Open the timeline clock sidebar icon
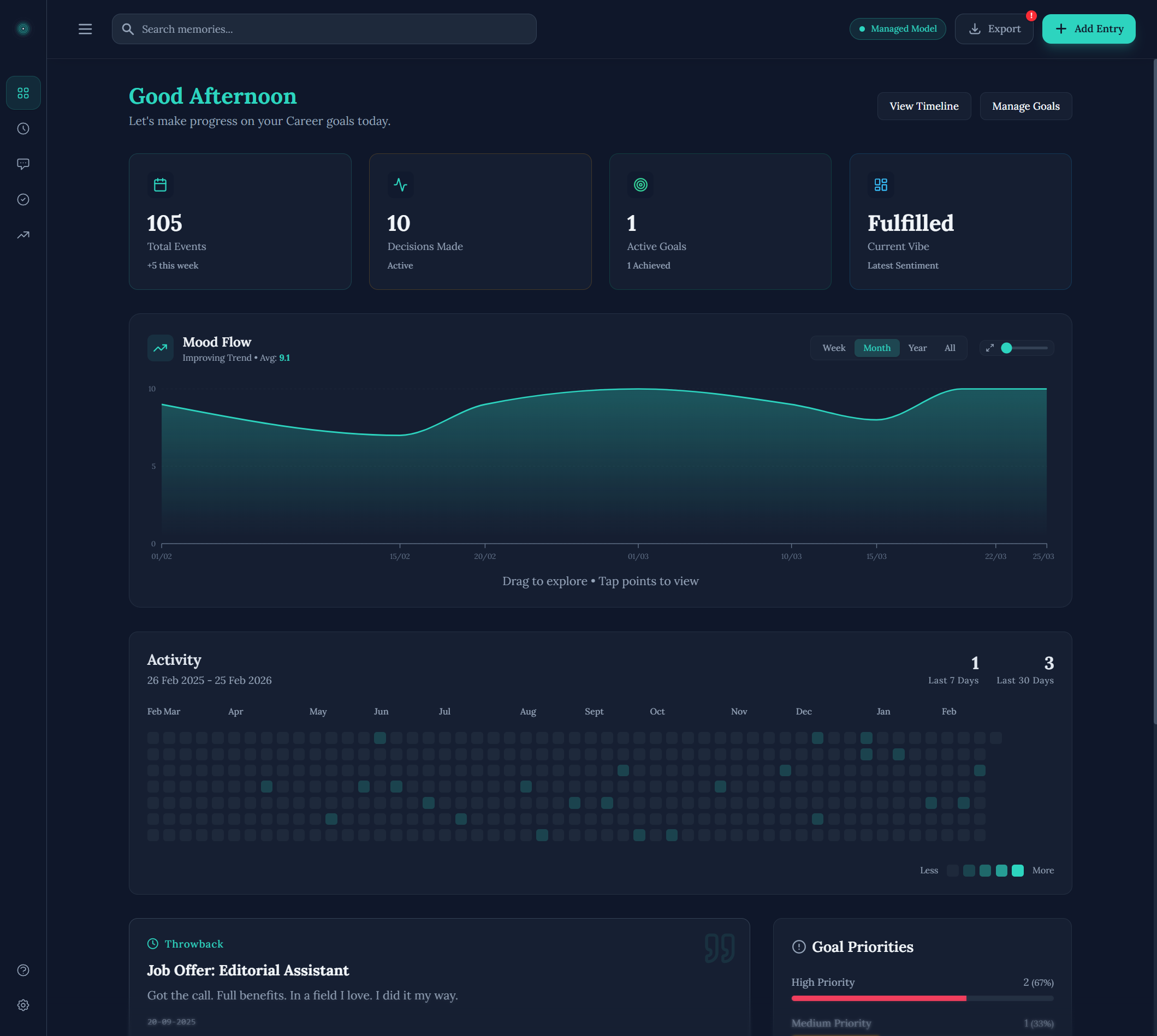Viewport: 1157px width, 1036px height. click(x=23, y=129)
